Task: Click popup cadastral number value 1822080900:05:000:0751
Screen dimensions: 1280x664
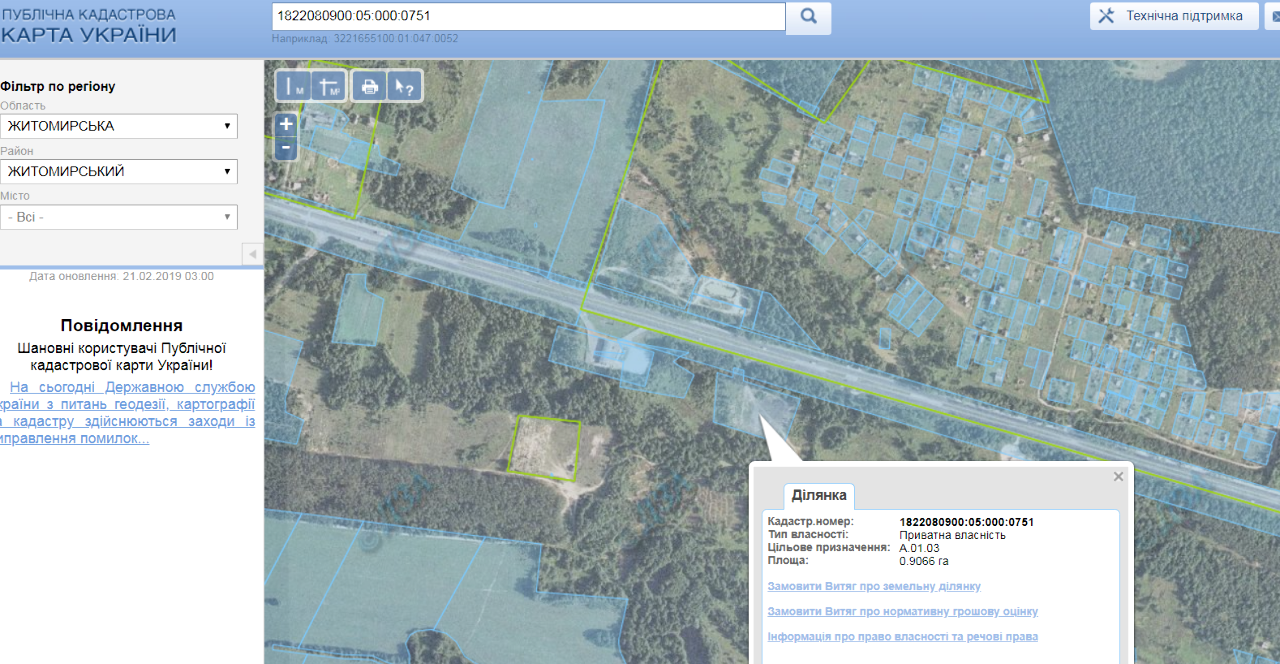Action: (x=967, y=522)
